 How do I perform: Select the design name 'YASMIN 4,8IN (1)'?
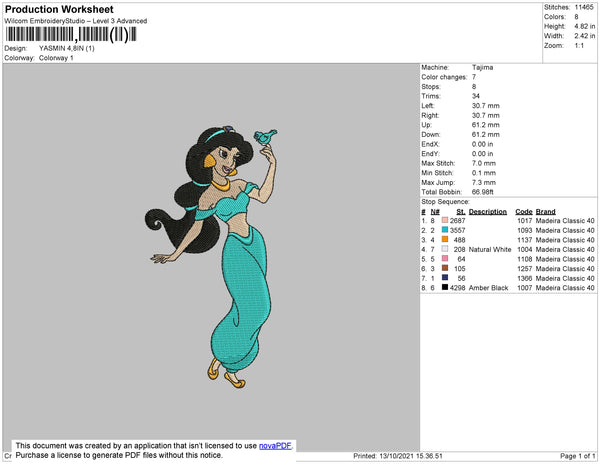[67, 49]
